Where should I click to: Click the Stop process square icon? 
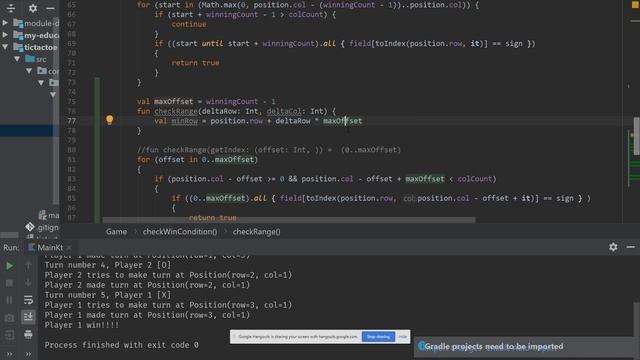[9, 283]
